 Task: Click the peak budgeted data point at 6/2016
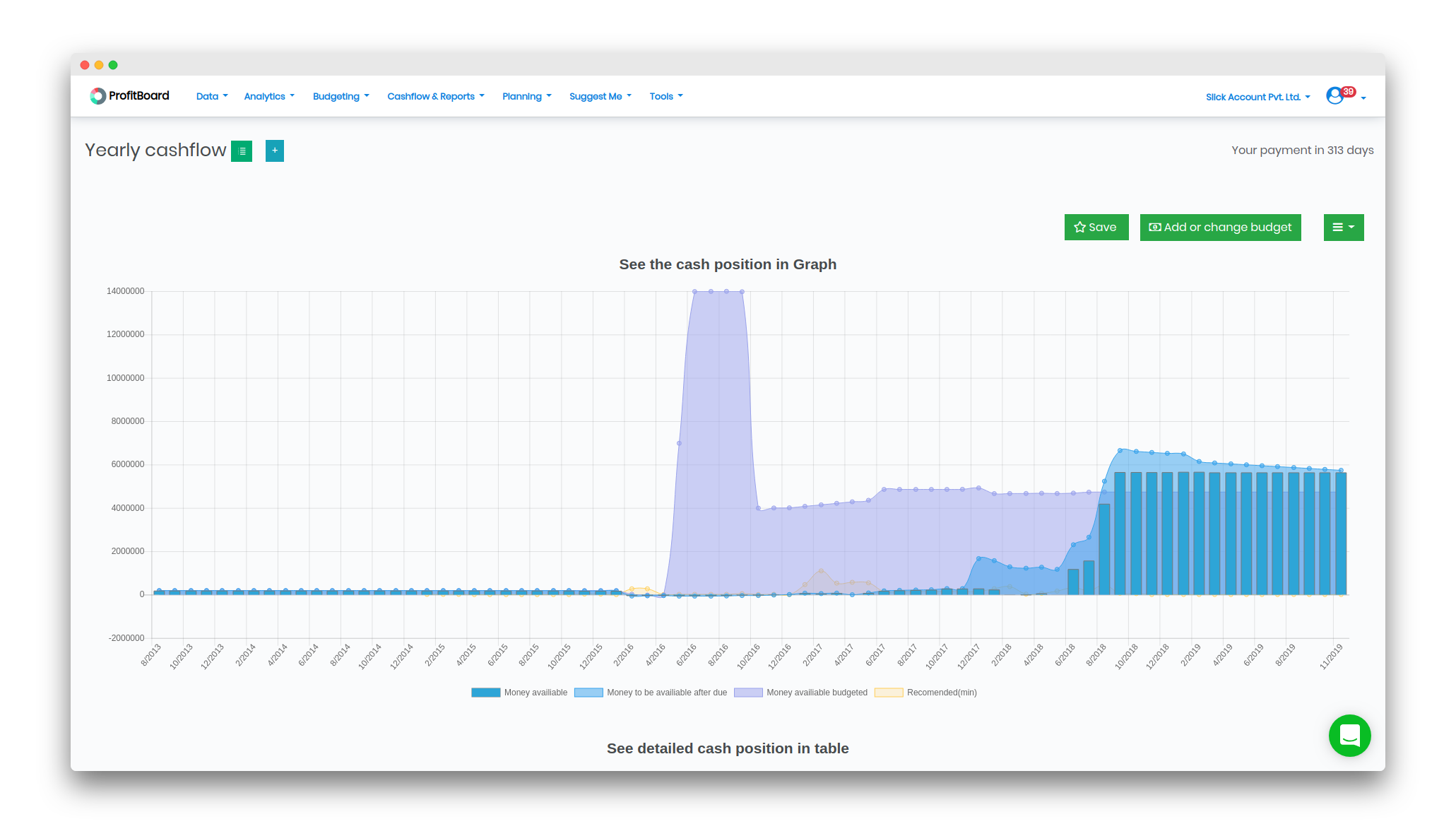(694, 292)
